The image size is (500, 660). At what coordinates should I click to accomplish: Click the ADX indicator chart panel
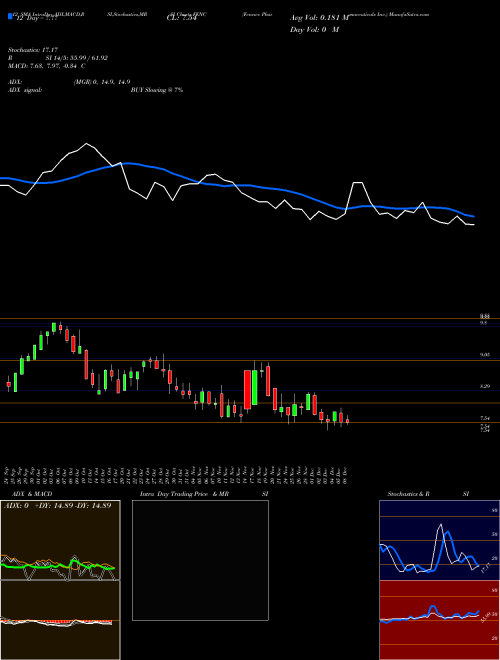[60, 540]
